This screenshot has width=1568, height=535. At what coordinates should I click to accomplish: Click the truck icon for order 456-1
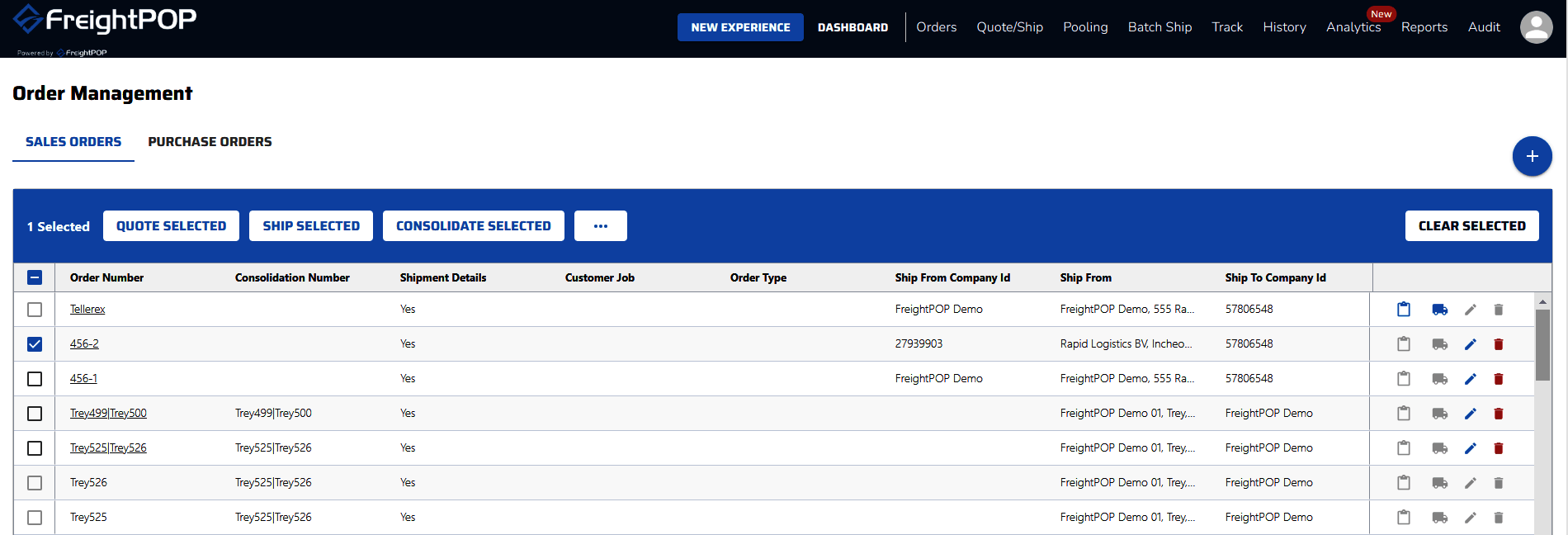[x=1440, y=379]
